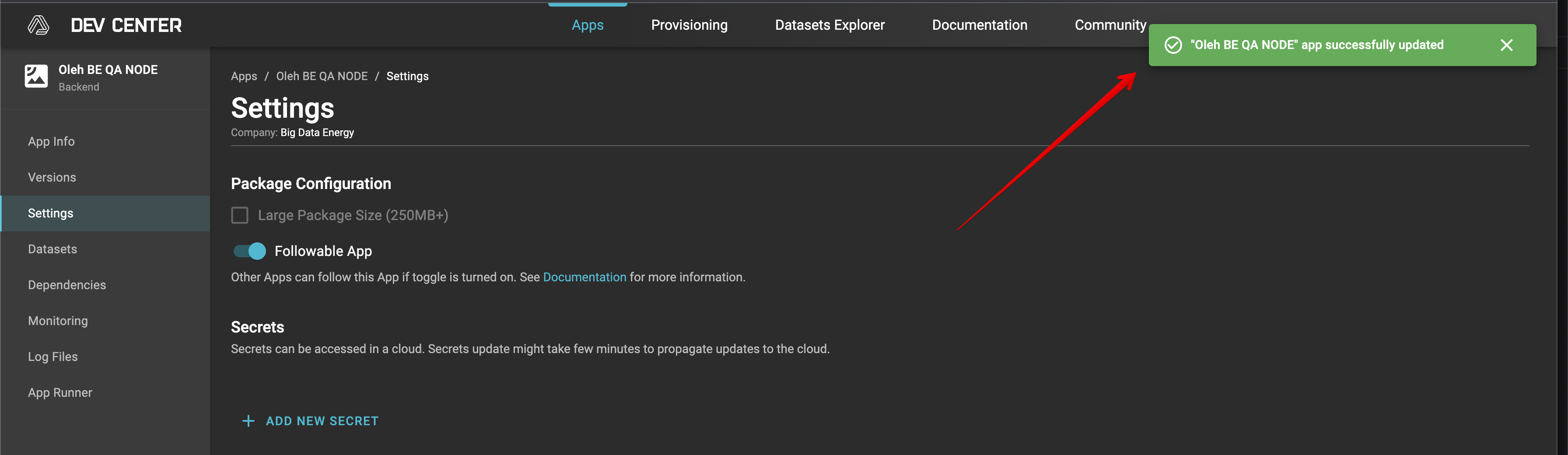Follow the Documentation link in the description
1568x455 pixels.
click(584, 277)
